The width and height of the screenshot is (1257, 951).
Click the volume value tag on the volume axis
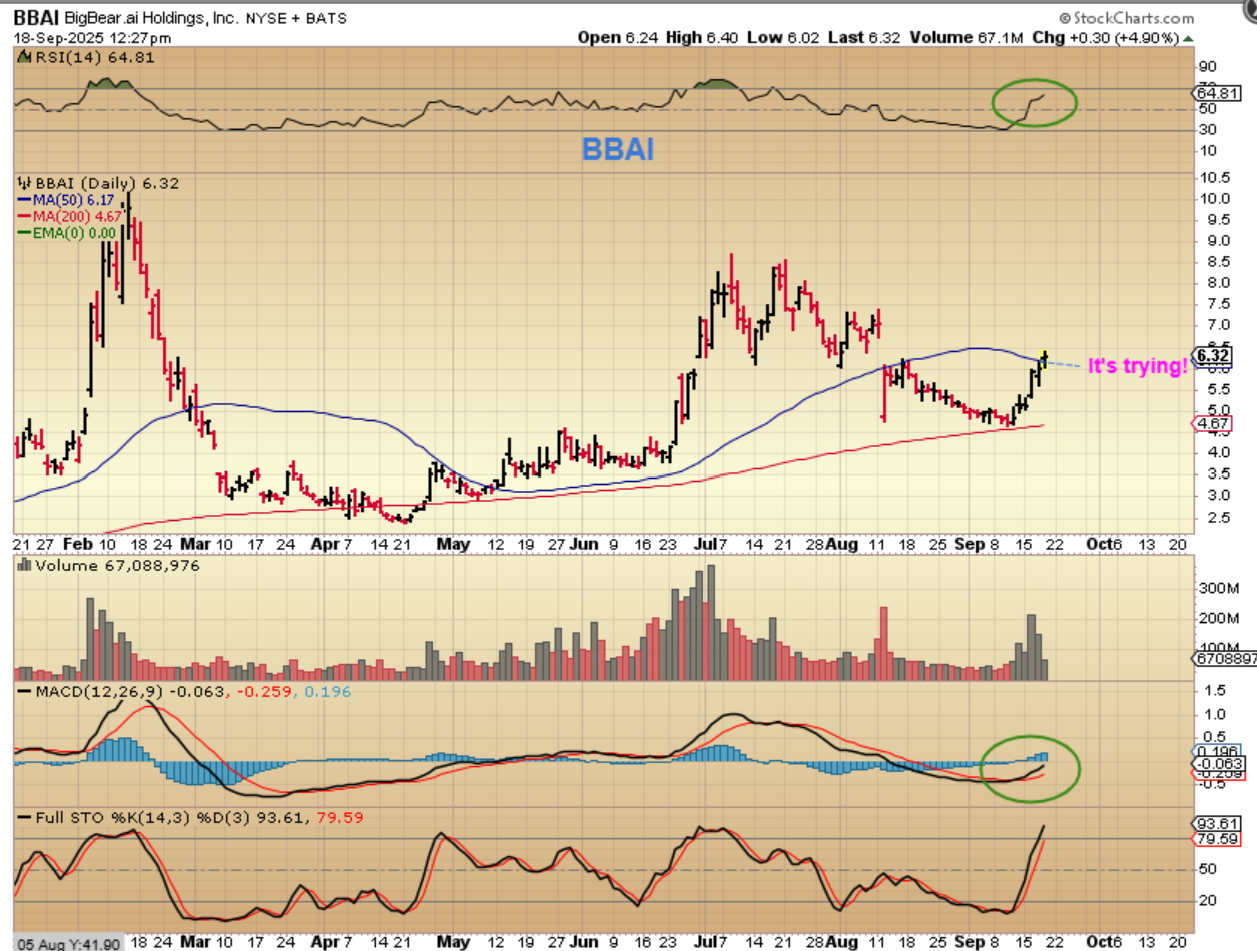pyautogui.click(x=1224, y=659)
